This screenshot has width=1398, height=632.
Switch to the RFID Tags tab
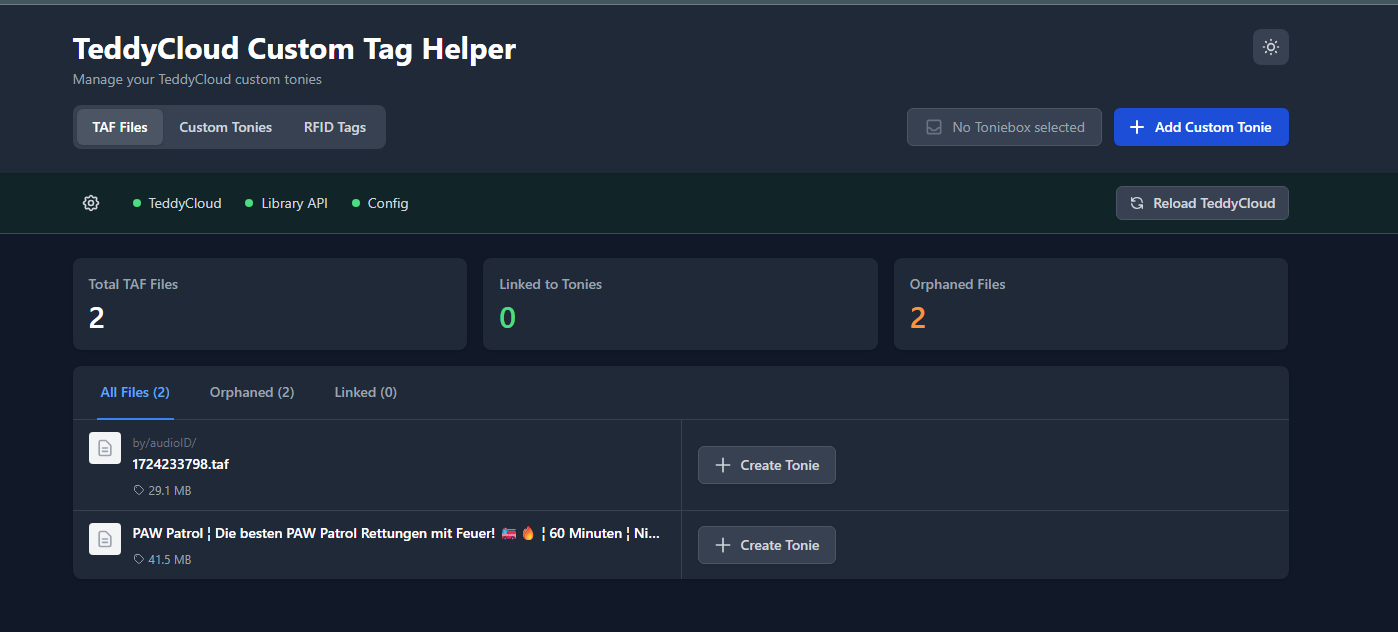pyautogui.click(x=334, y=127)
